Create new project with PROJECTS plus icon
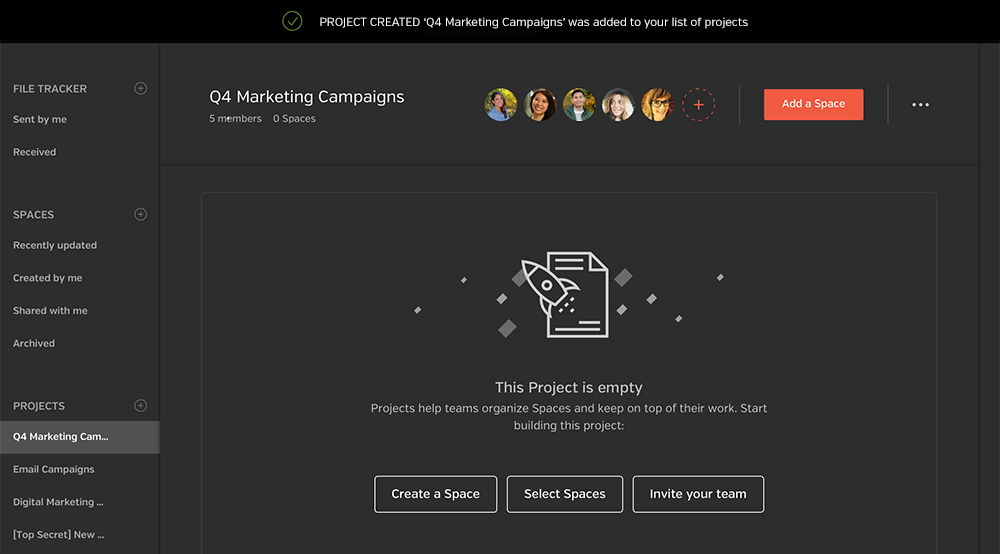1000x554 pixels. 140,405
